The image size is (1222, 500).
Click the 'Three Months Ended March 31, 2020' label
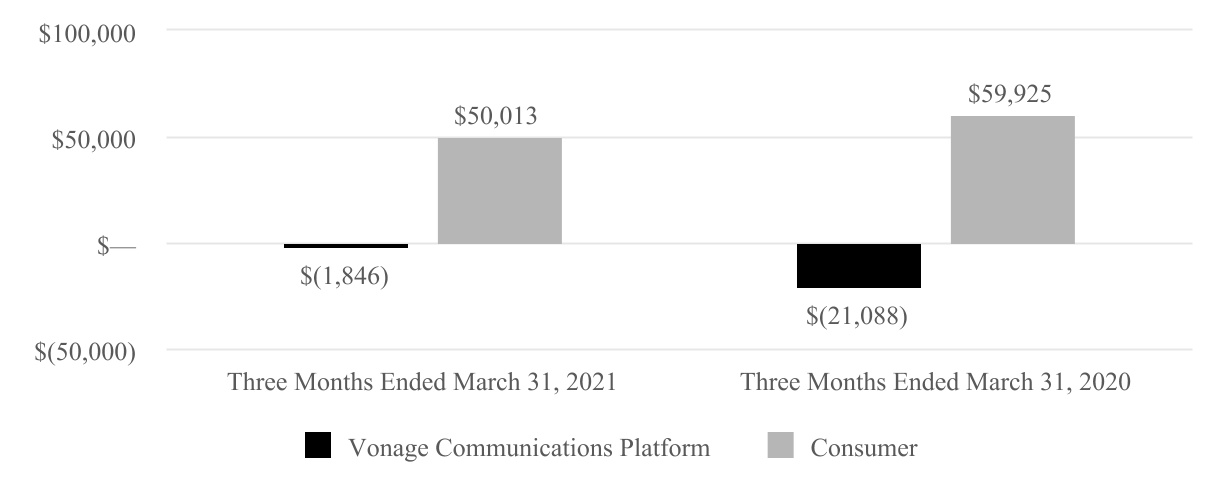coord(935,384)
